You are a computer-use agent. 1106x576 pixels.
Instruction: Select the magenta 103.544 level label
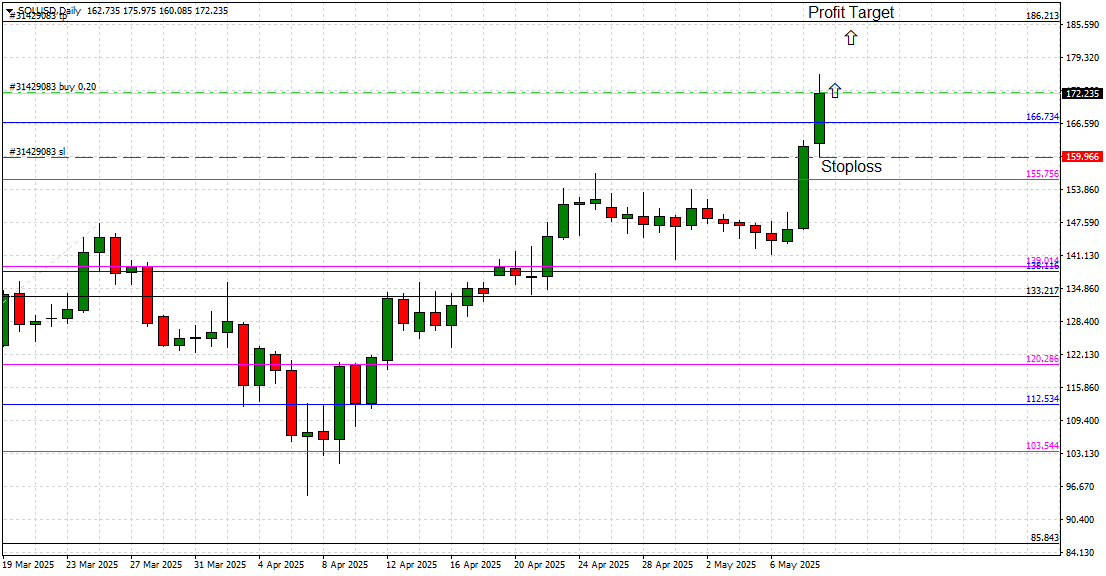click(1042, 445)
